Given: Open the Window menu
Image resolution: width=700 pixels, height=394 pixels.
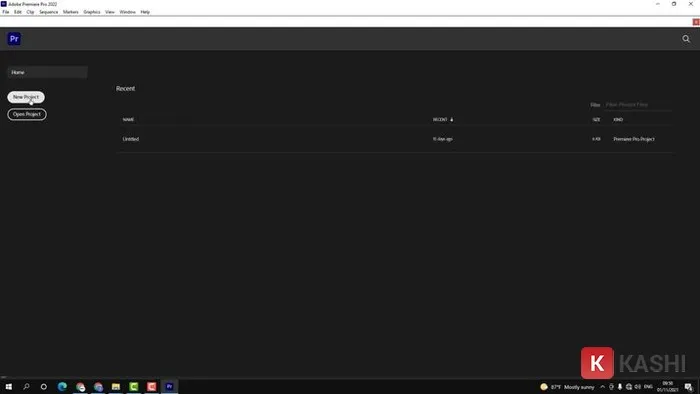Looking at the screenshot, I should tap(127, 12).
